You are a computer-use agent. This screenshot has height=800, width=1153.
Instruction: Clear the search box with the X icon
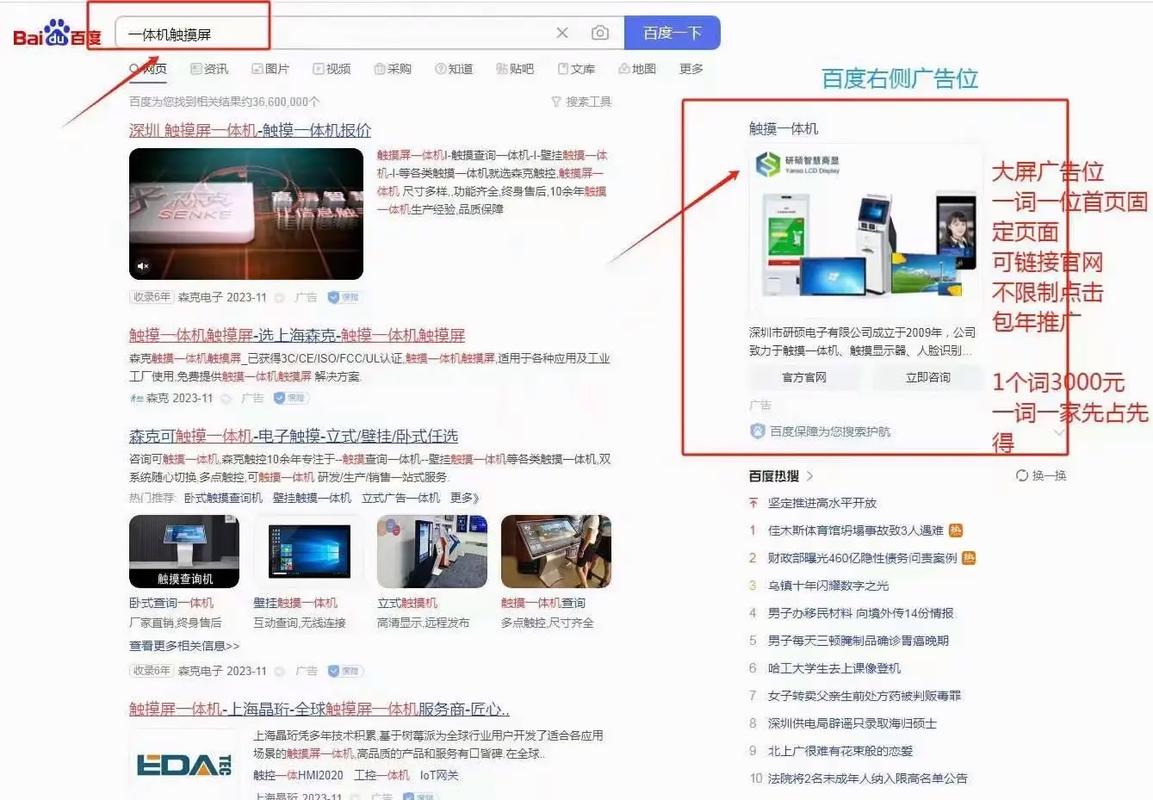pyautogui.click(x=563, y=33)
